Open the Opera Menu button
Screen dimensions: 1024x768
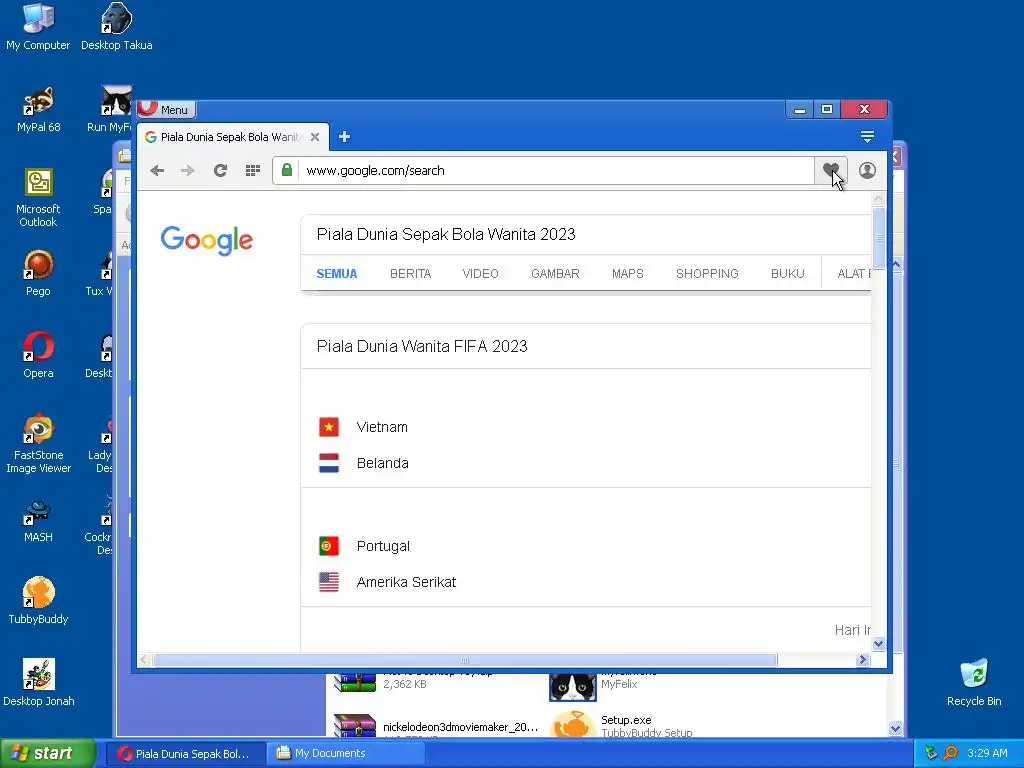point(167,109)
